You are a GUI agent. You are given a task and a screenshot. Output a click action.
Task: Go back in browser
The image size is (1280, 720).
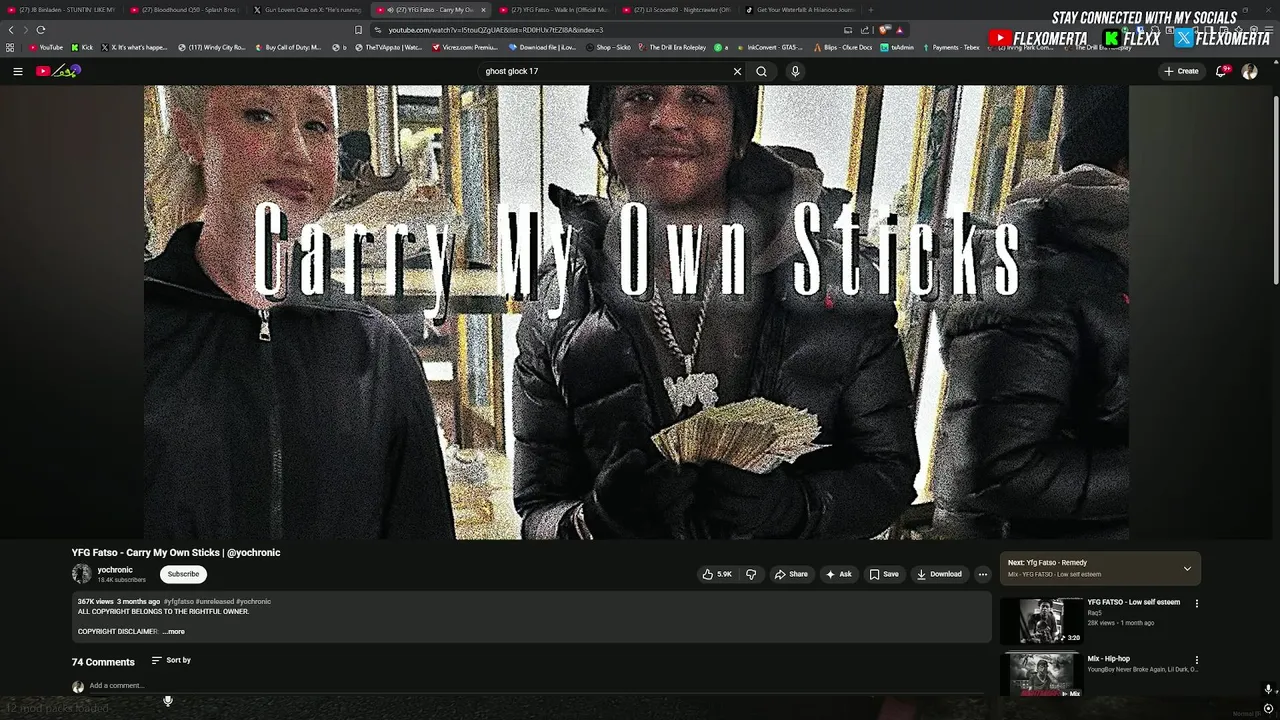[x=11, y=30]
